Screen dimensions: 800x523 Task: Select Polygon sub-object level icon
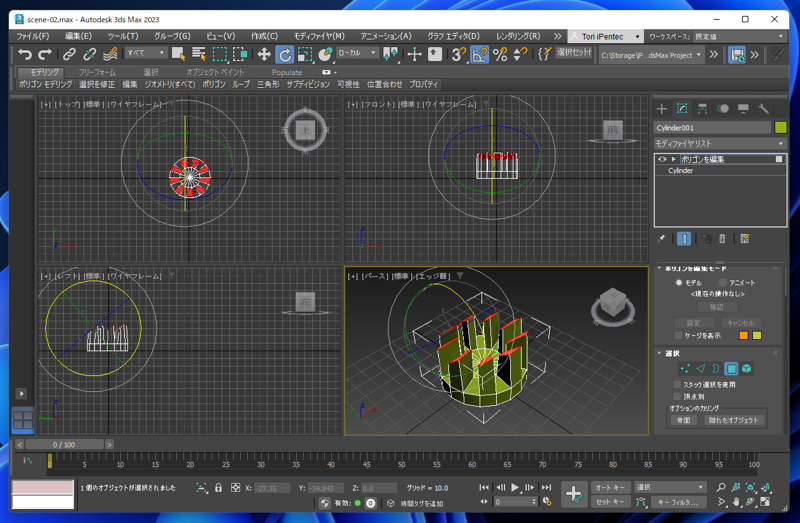[731, 368]
